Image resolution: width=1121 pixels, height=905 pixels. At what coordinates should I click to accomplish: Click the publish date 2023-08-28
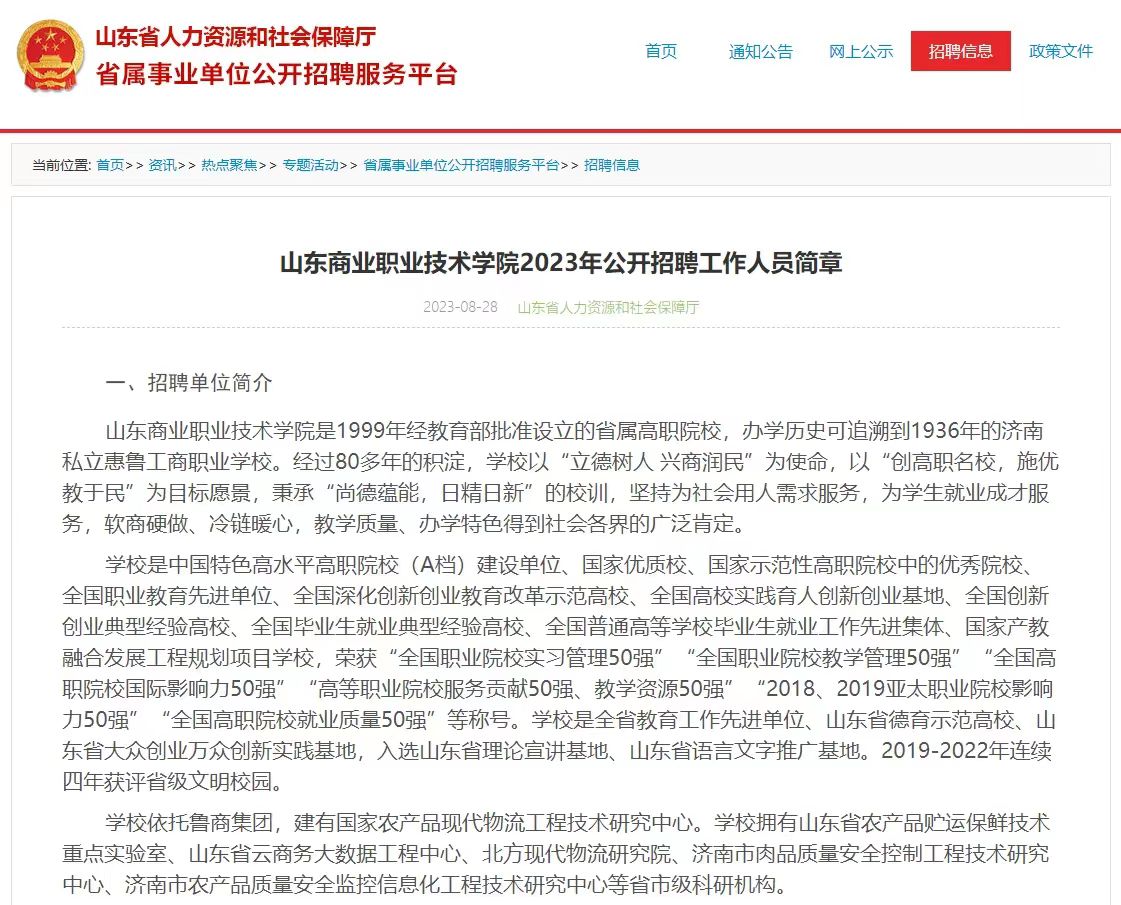[460, 307]
